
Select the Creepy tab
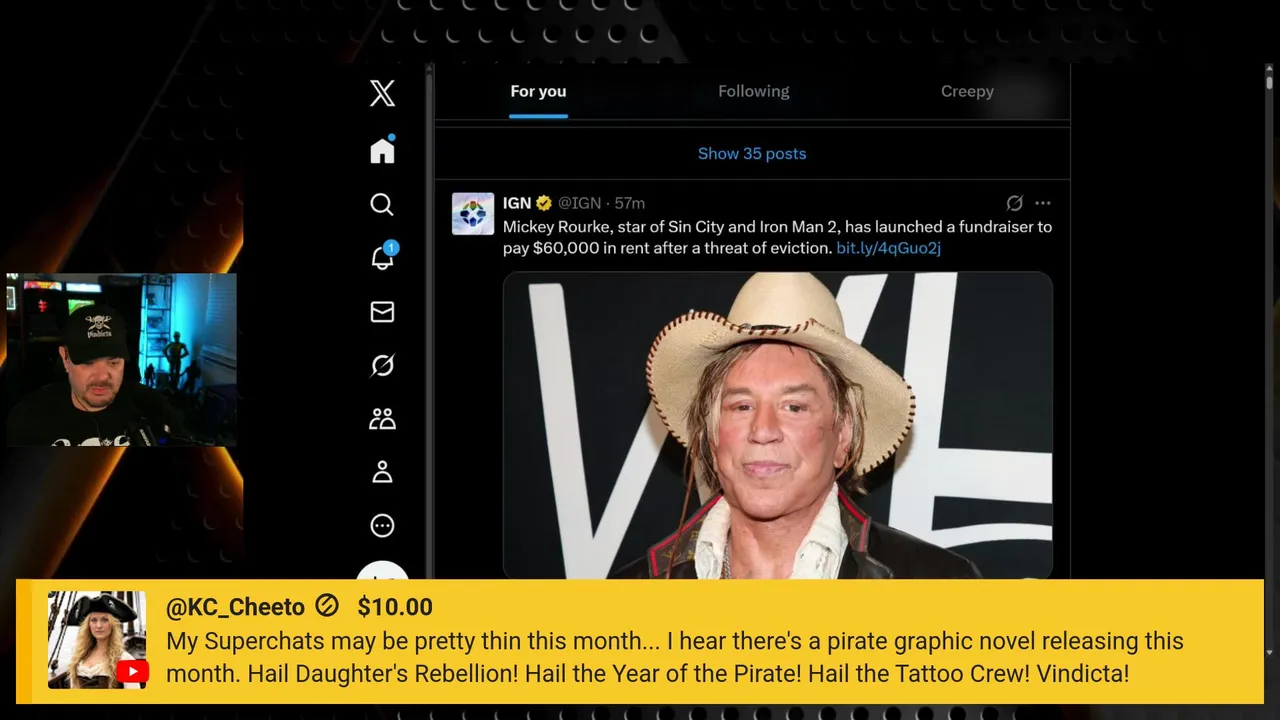(966, 91)
